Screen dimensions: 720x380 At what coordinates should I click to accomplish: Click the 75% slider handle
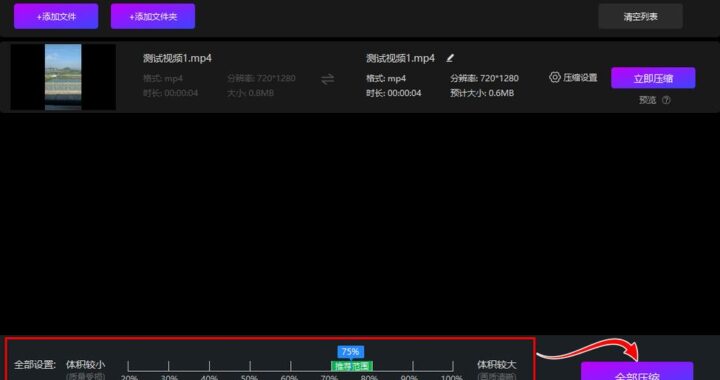pyautogui.click(x=351, y=352)
